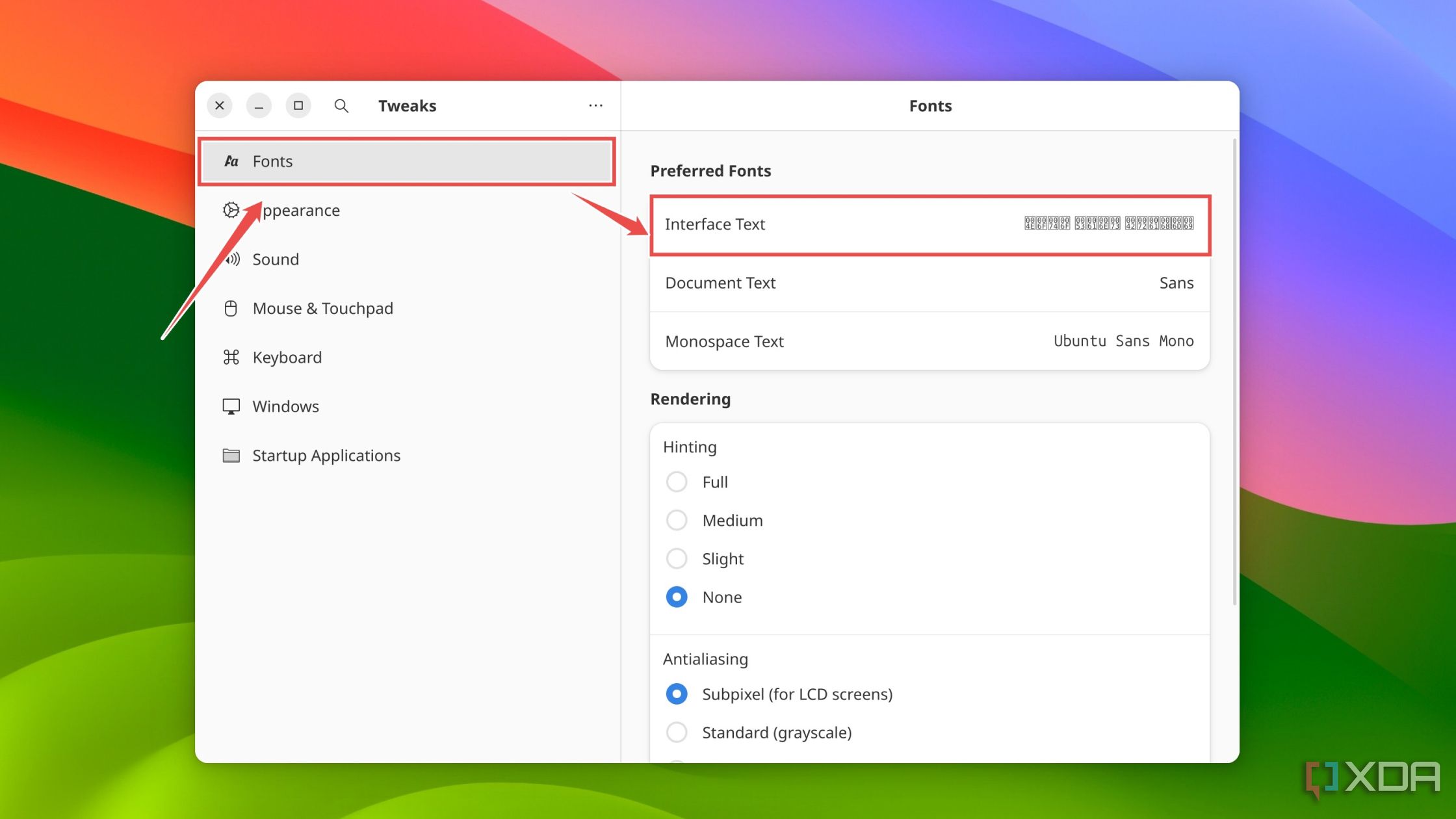This screenshot has width=1456, height=819.
Task: Click the Keyboard settings icon
Action: (231, 357)
